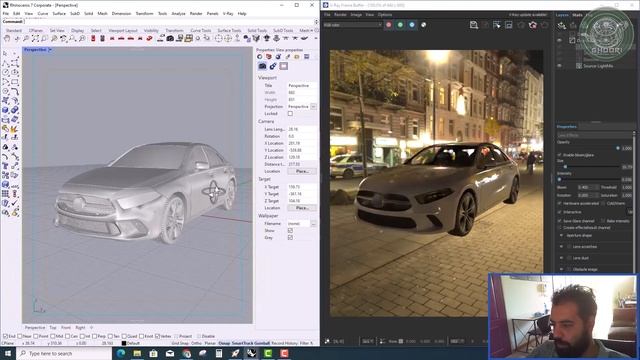Switch to the Top viewport tab
Viewport: 640px width, 360px height.
53,327
